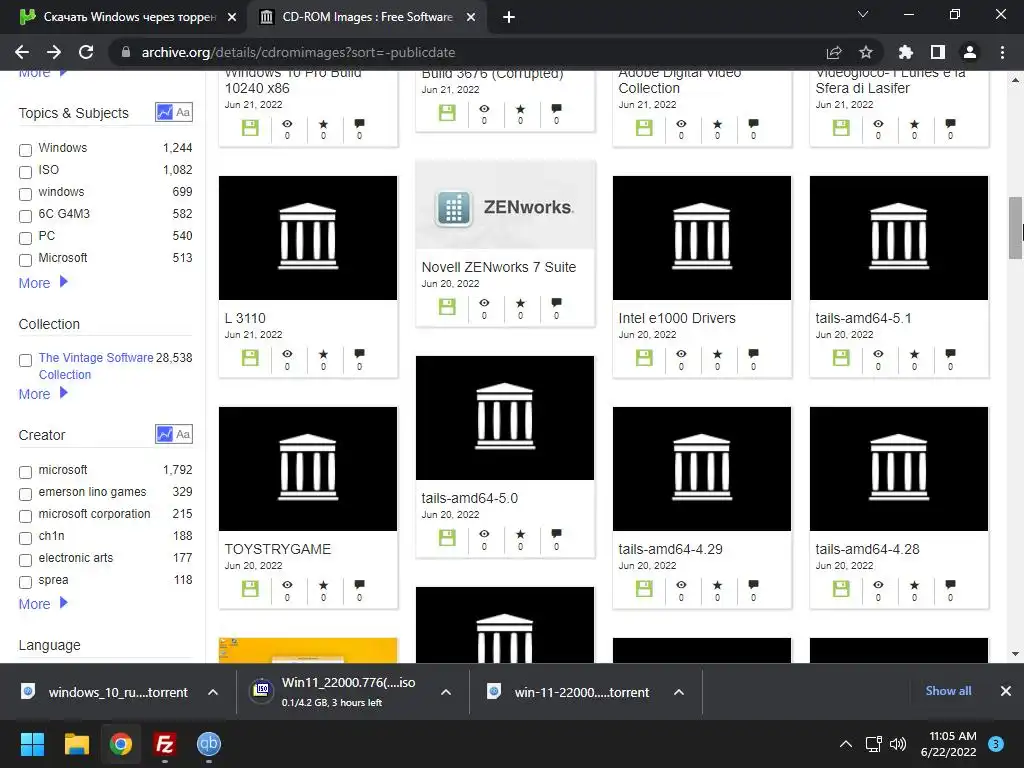The width and height of the screenshot is (1024, 768).
Task: Open options arrow for Win11_22000.776 iso download
Action: pos(446,692)
